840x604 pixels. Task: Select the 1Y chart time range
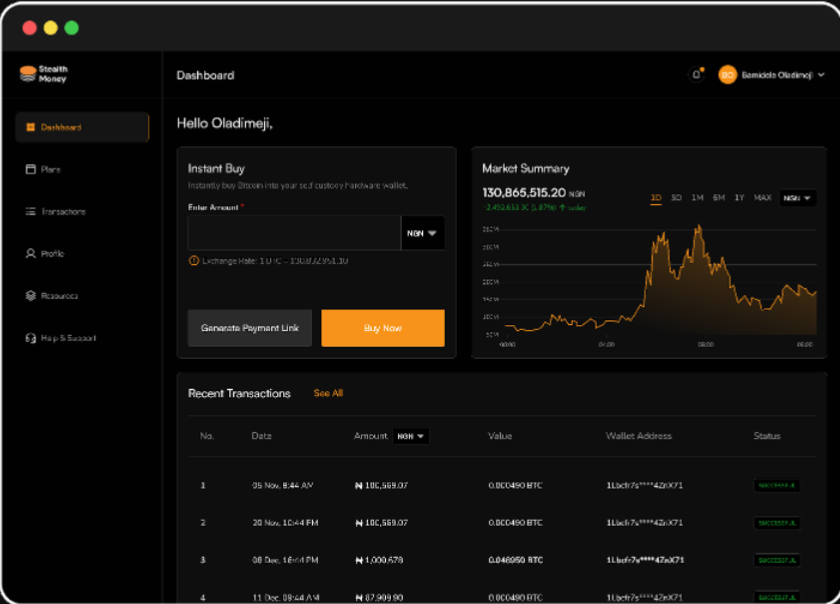[739, 198]
